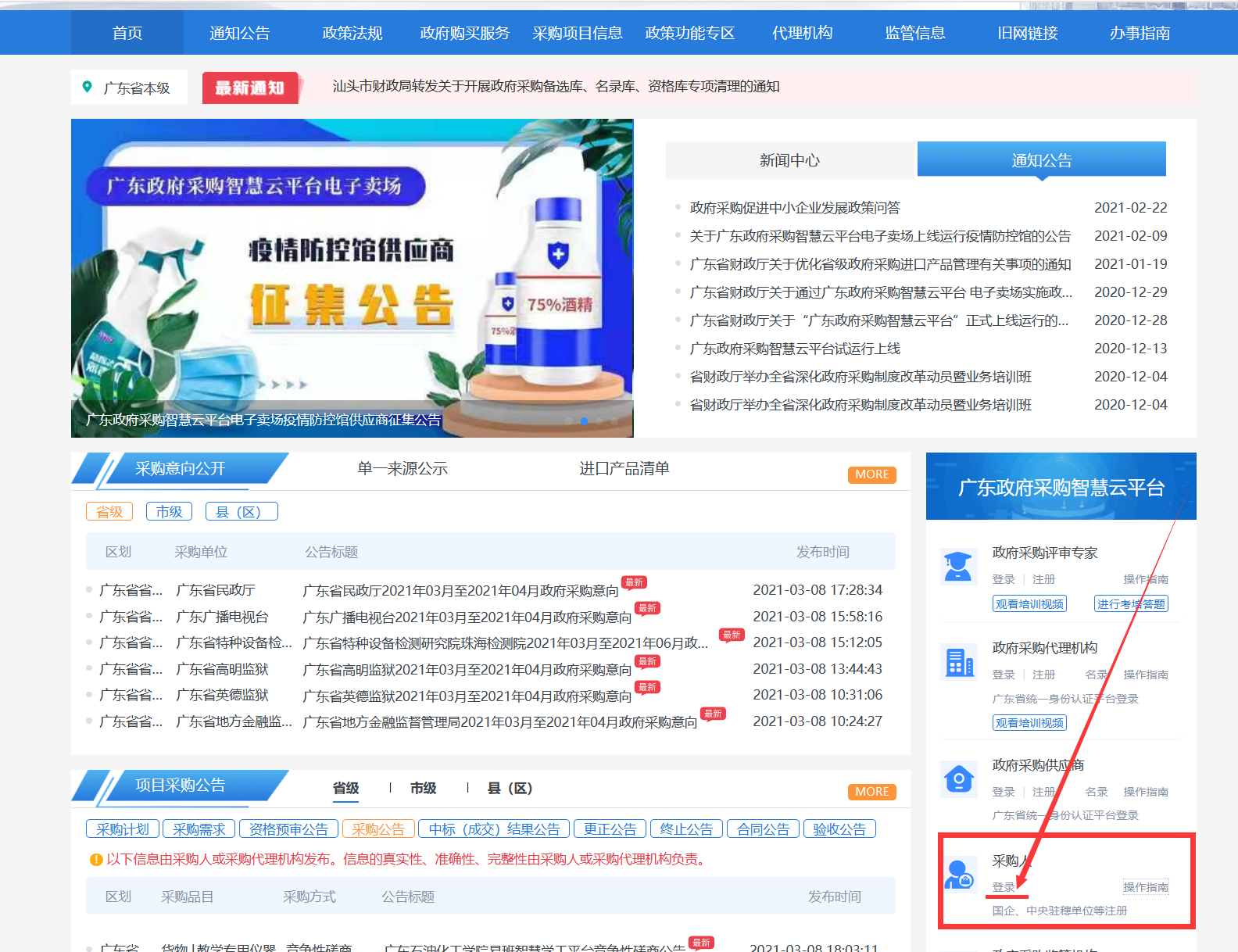Open the 广东省本级 region selector
Image resolution: width=1238 pixels, height=952 pixels.
tap(136, 88)
